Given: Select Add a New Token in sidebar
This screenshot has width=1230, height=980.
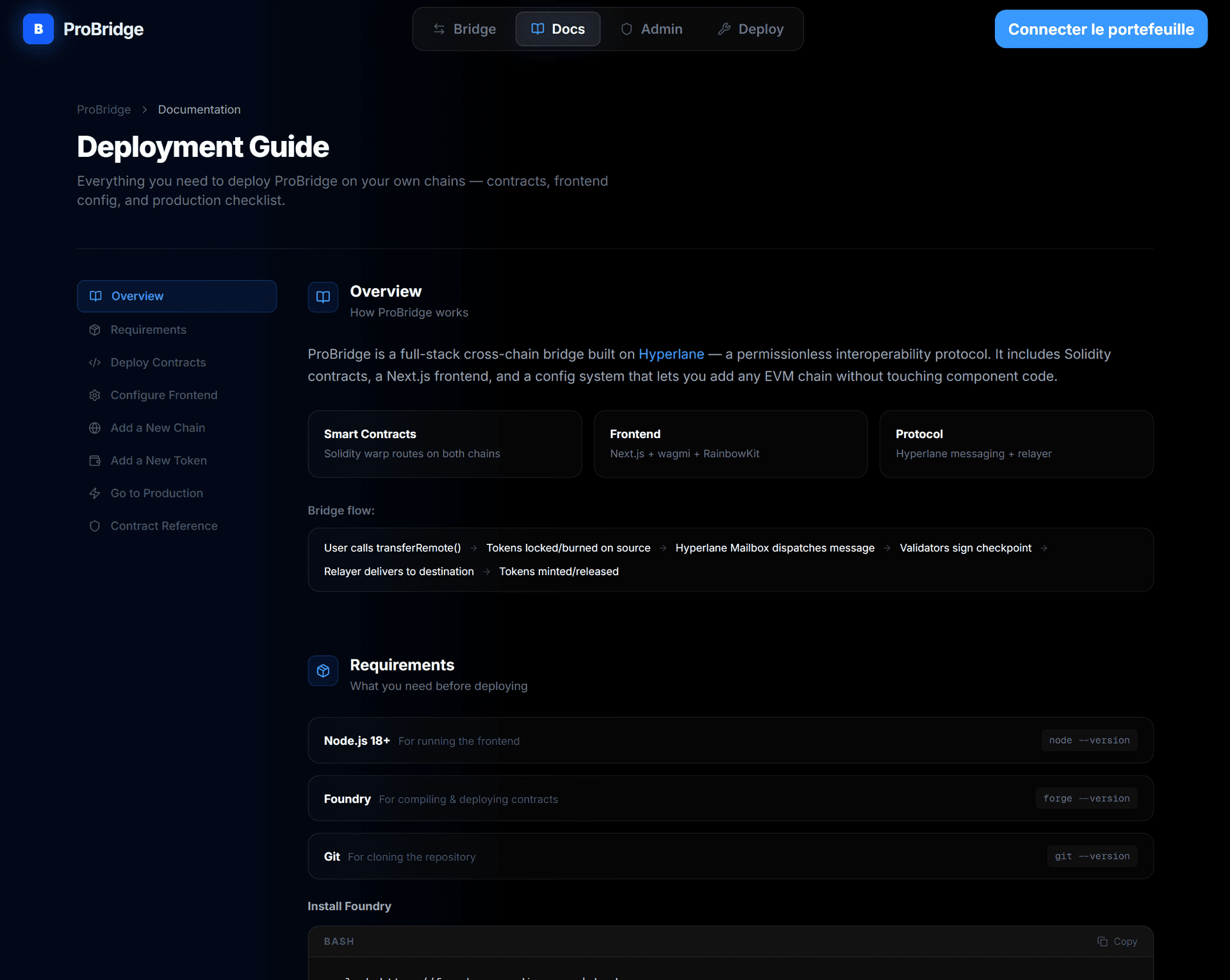Looking at the screenshot, I should pos(158,461).
